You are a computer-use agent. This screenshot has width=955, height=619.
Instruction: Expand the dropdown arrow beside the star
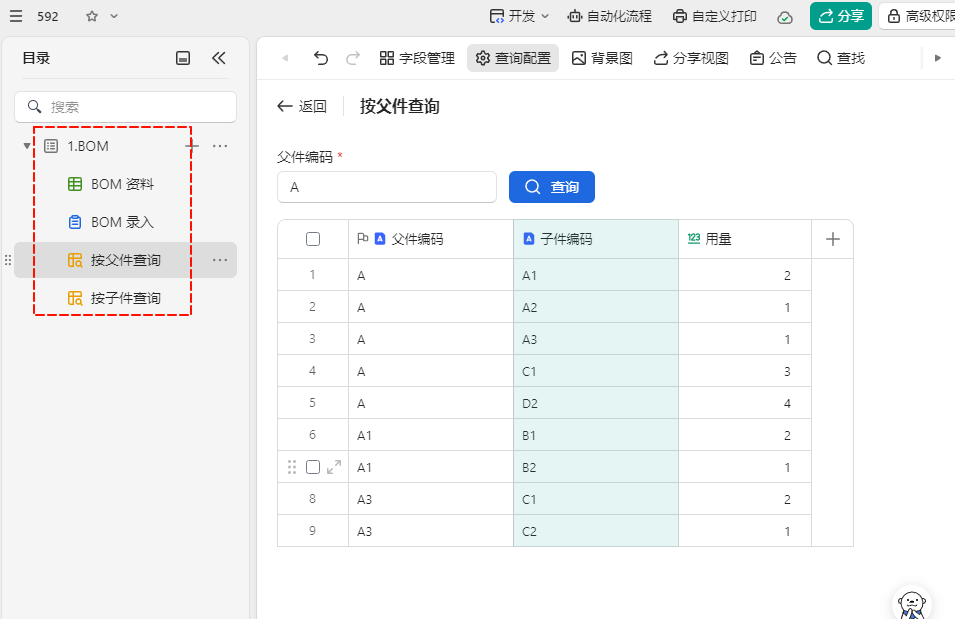pos(114,16)
